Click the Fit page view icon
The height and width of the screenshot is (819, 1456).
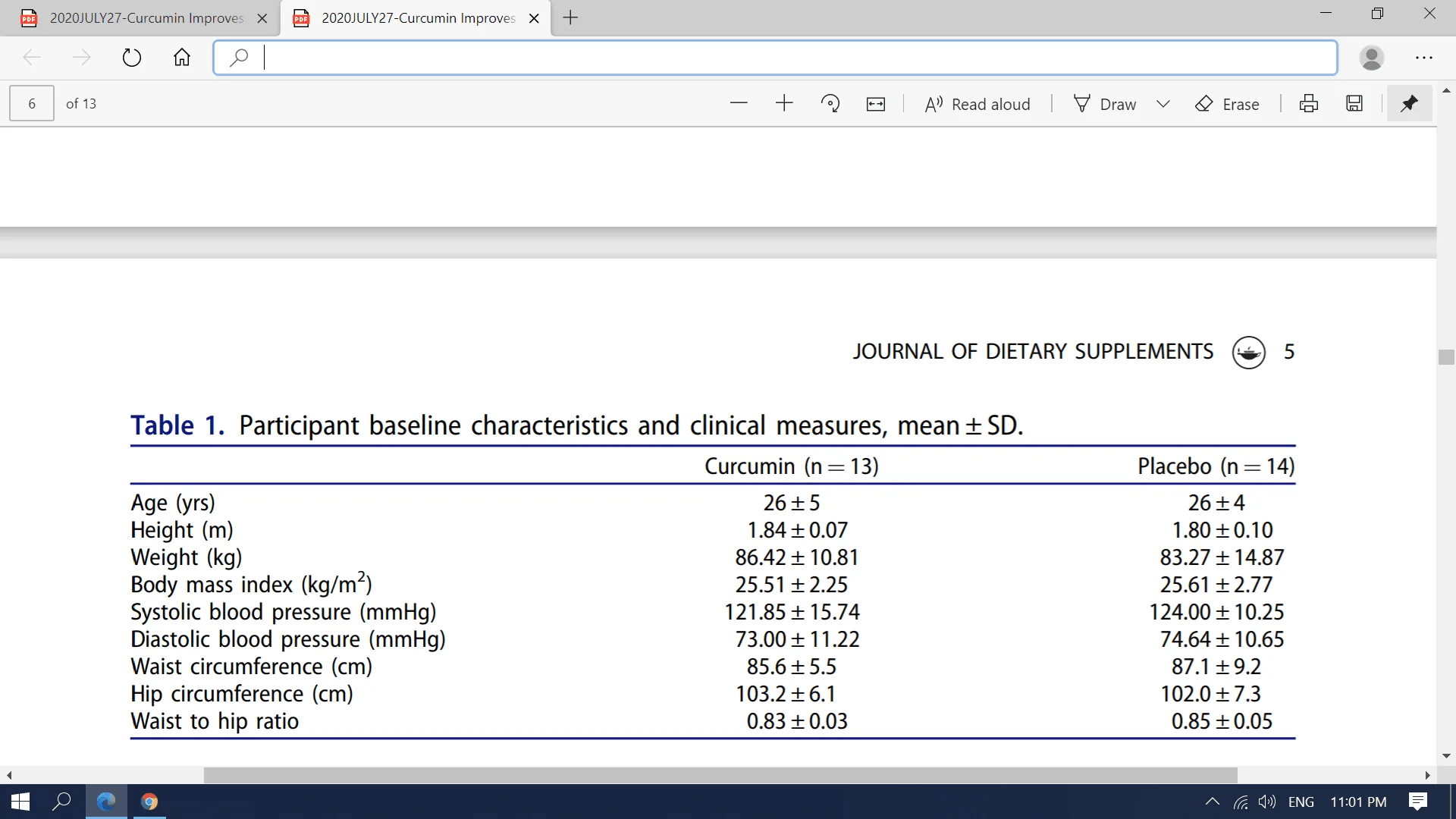coord(877,104)
